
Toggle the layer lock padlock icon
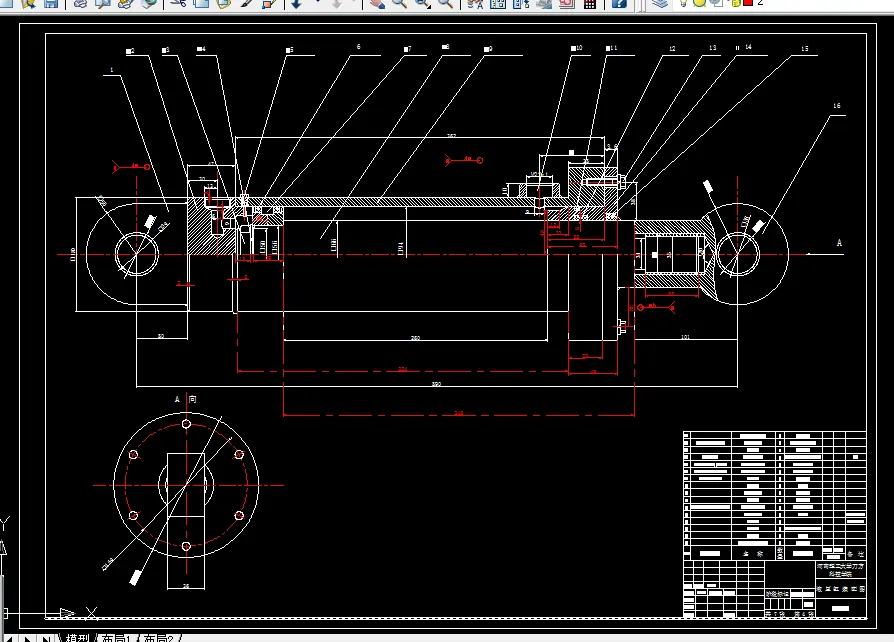tap(735, 3)
